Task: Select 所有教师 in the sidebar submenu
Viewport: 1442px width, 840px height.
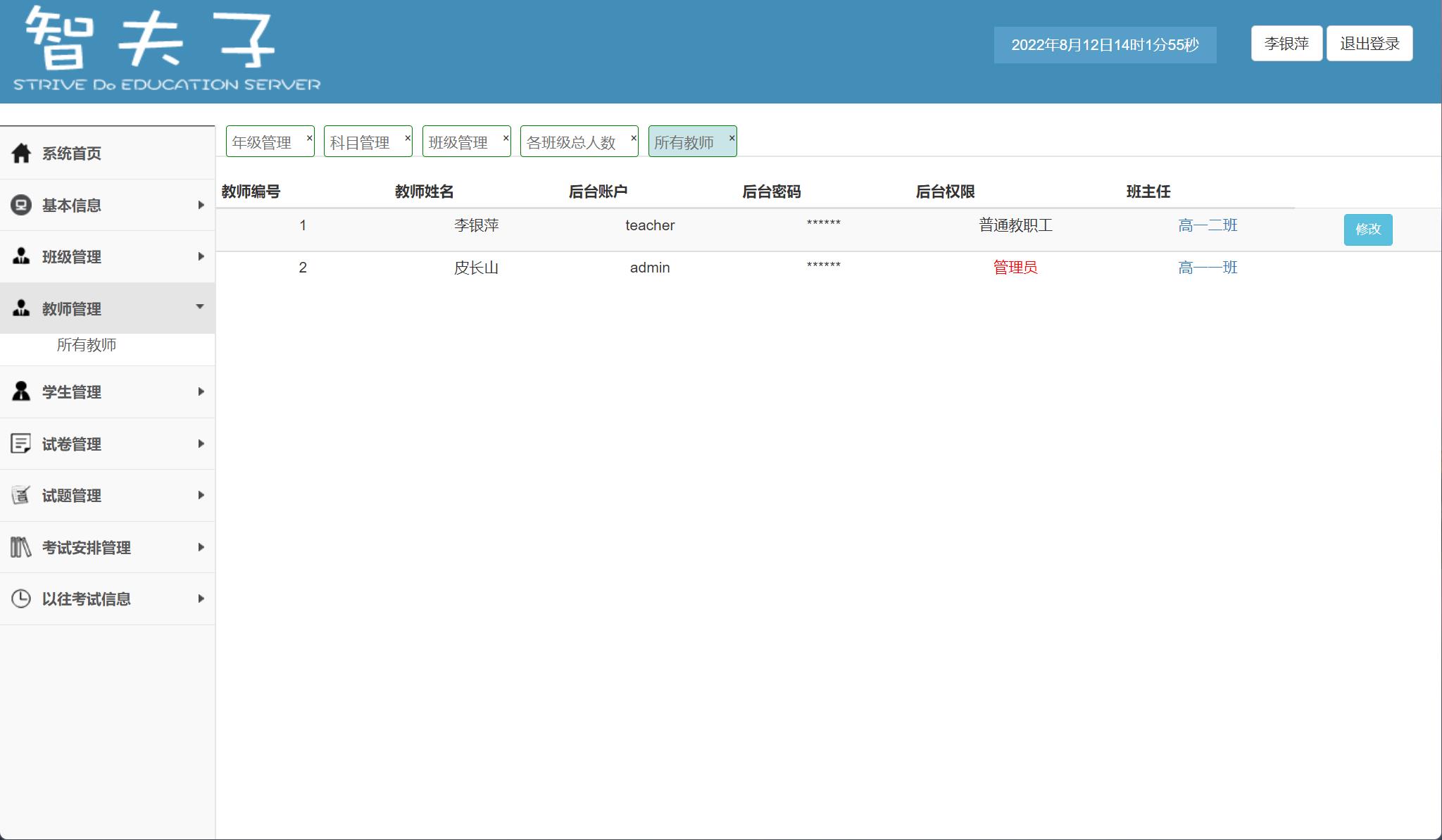Action: tap(86, 345)
